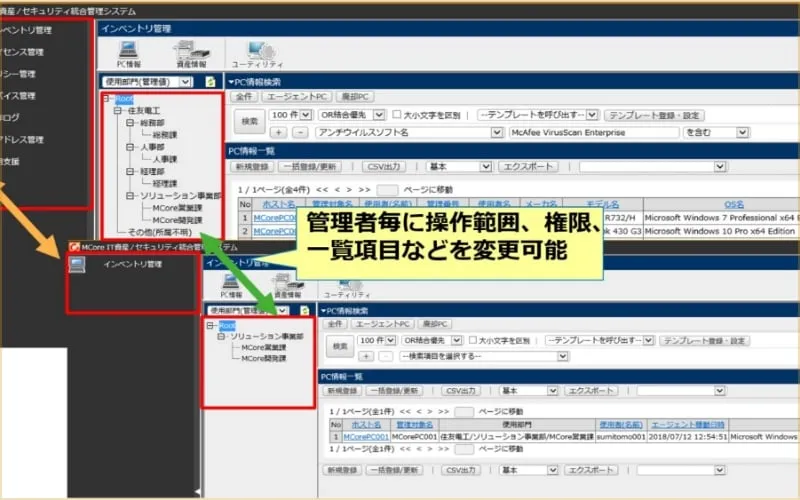The image size is (800, 500).
Task: Switch to エージェントPC filter in upper window
Action: click(x=297, y=96)
